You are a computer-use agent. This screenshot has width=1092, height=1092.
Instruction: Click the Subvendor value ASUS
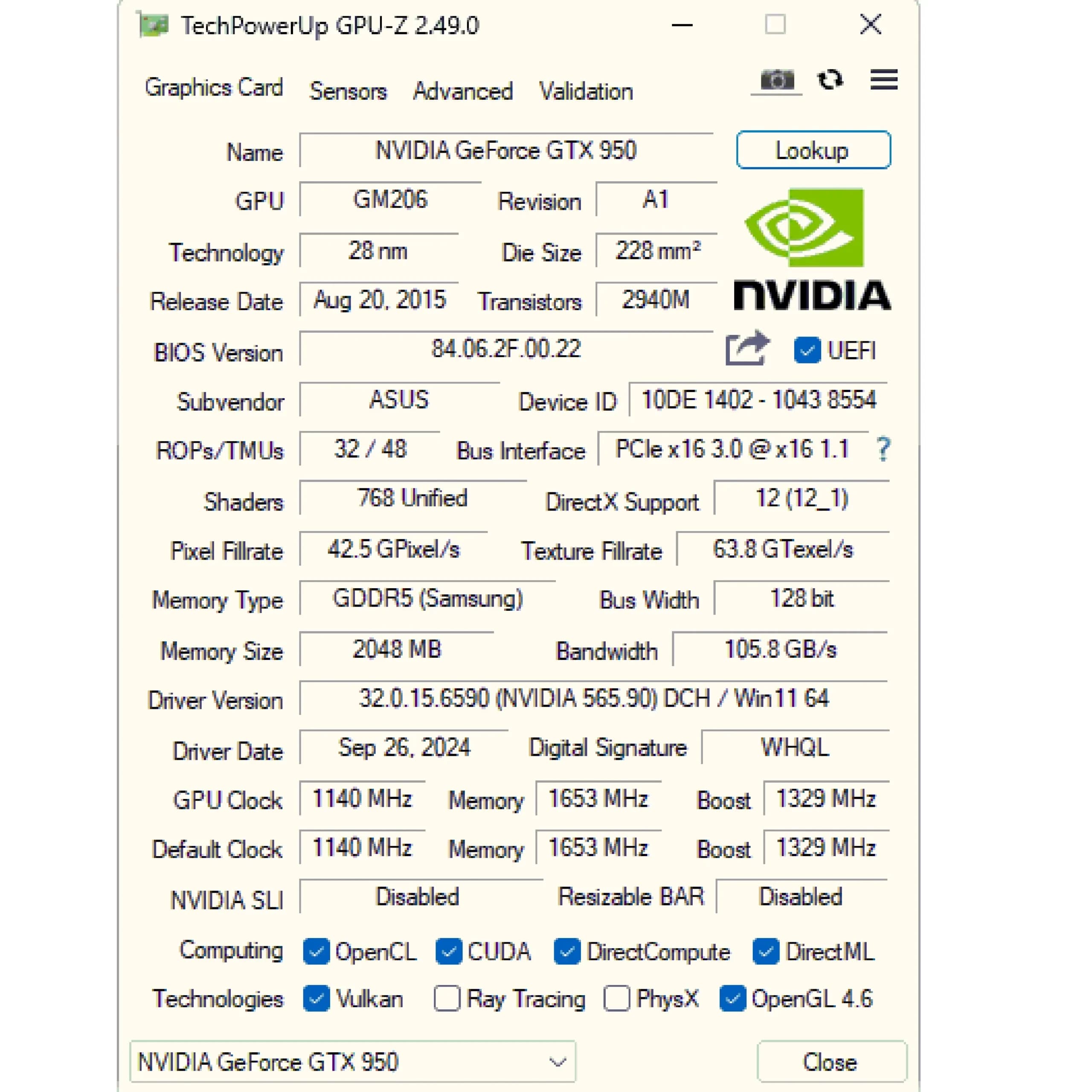pyautogui.click(x=399, y=400)
